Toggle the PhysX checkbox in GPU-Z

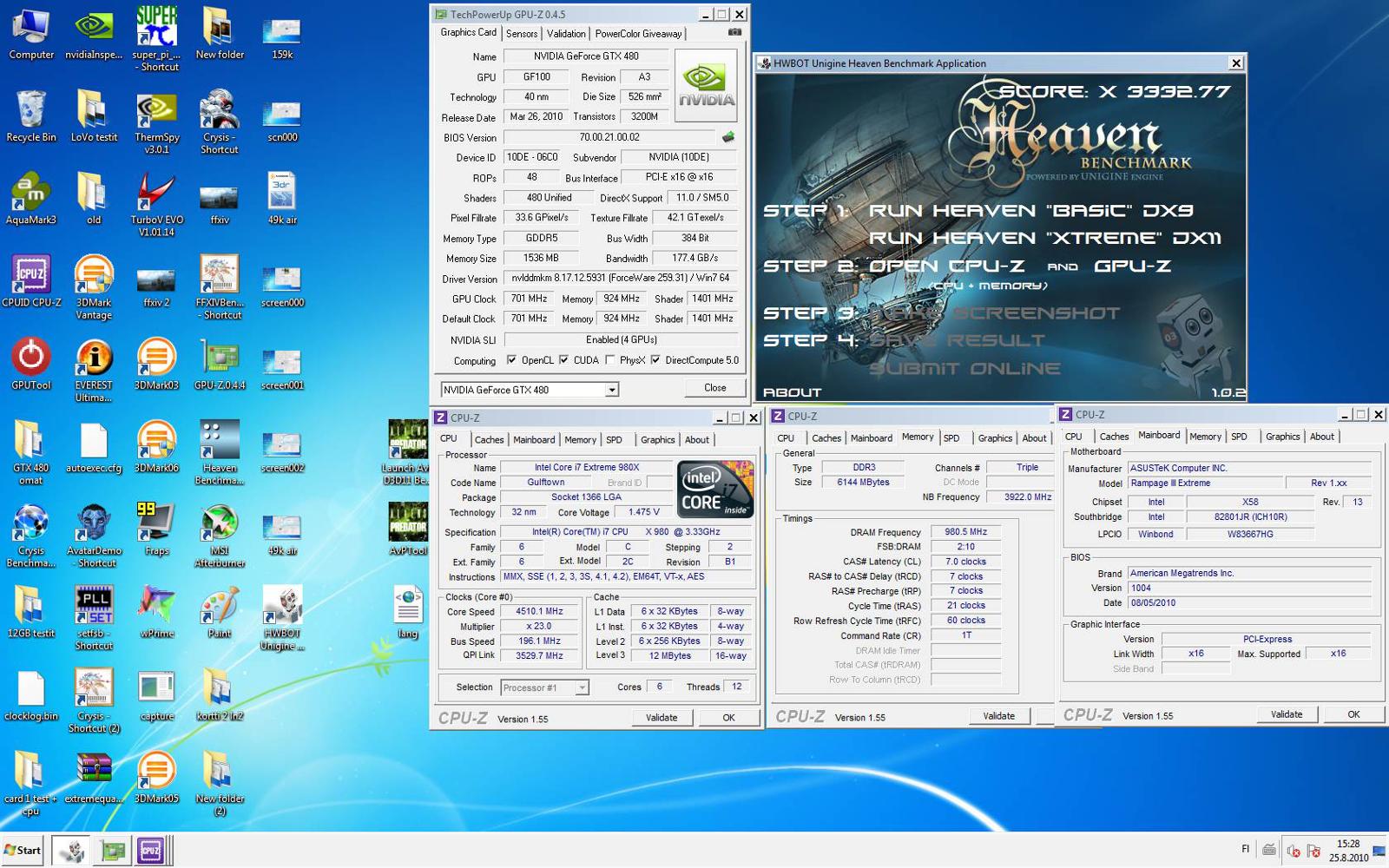click(x=610, y=360)
